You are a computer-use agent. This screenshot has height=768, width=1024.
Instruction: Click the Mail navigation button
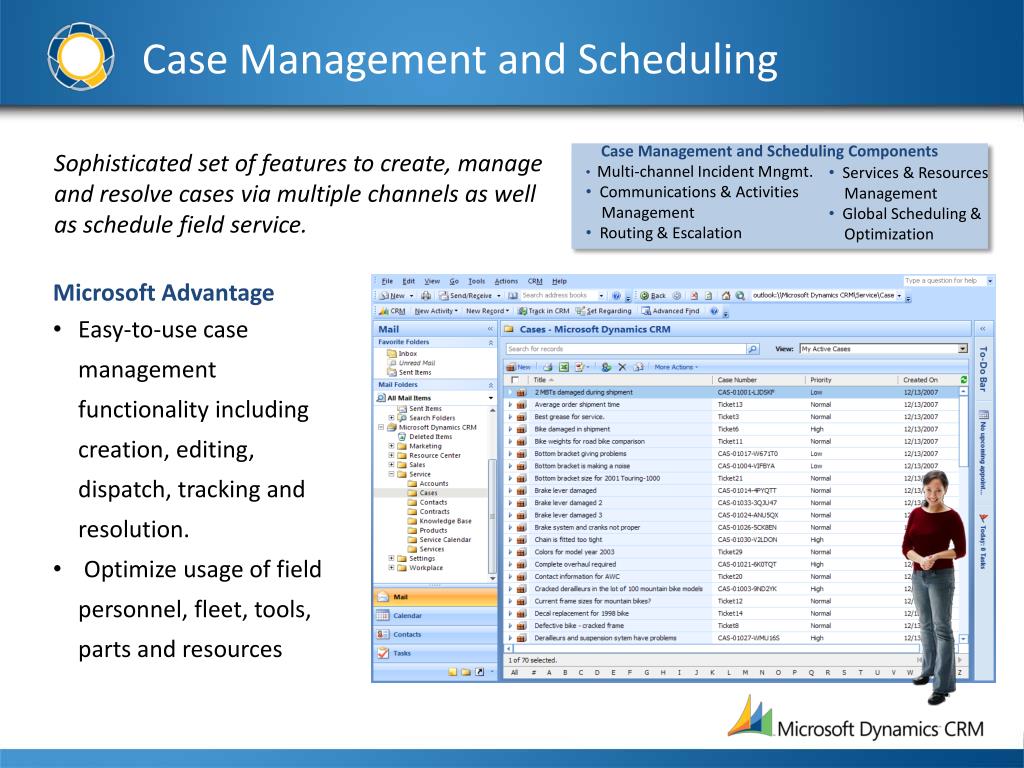[x=435, y=597]
